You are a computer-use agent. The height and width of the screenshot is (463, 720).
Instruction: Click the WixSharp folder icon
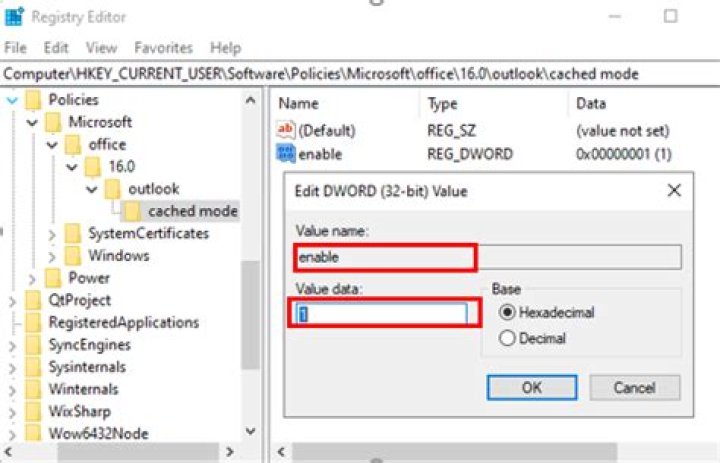[x=33, y=411]
